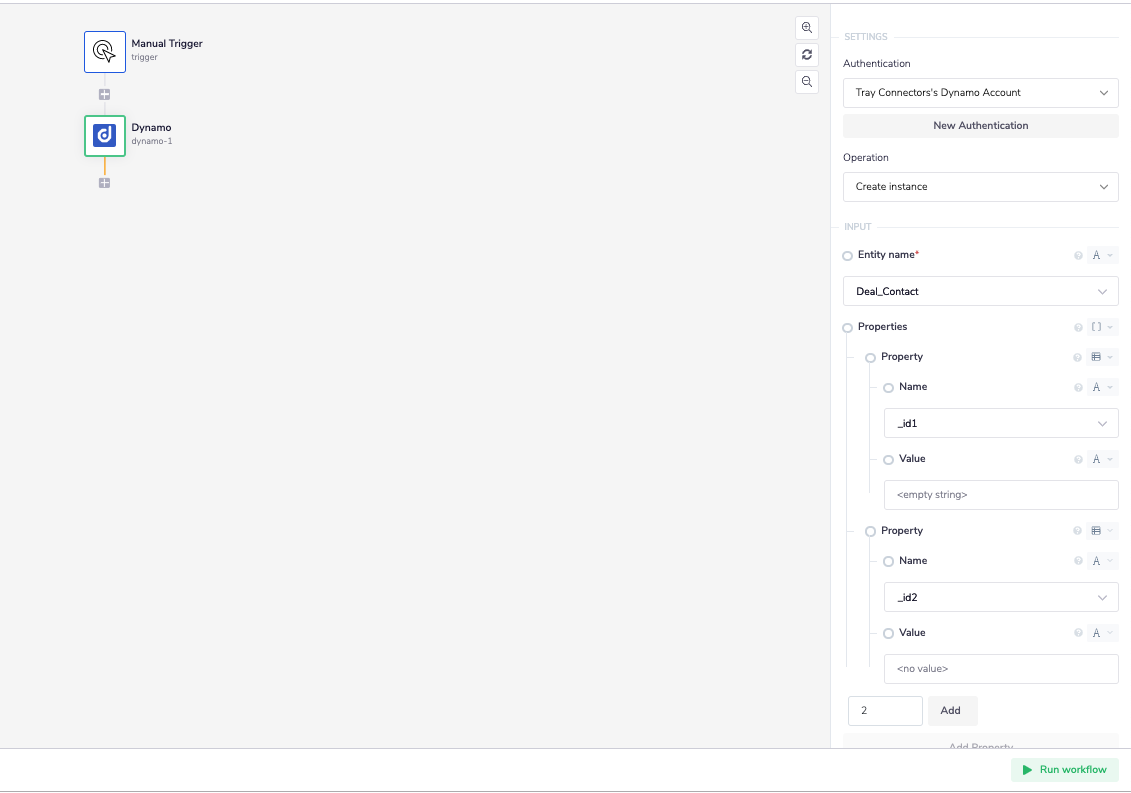Run the workflow
The height and width of the screenshot is (793, 1131).
pyautogui.click(x=1064, y=770)
